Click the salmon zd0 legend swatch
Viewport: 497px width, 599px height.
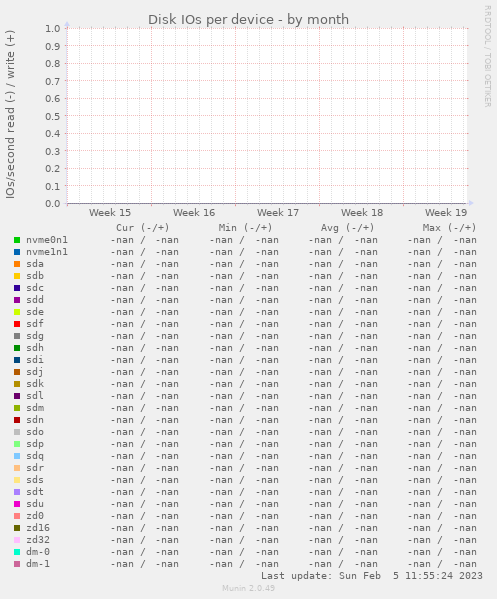pos(17,516)
